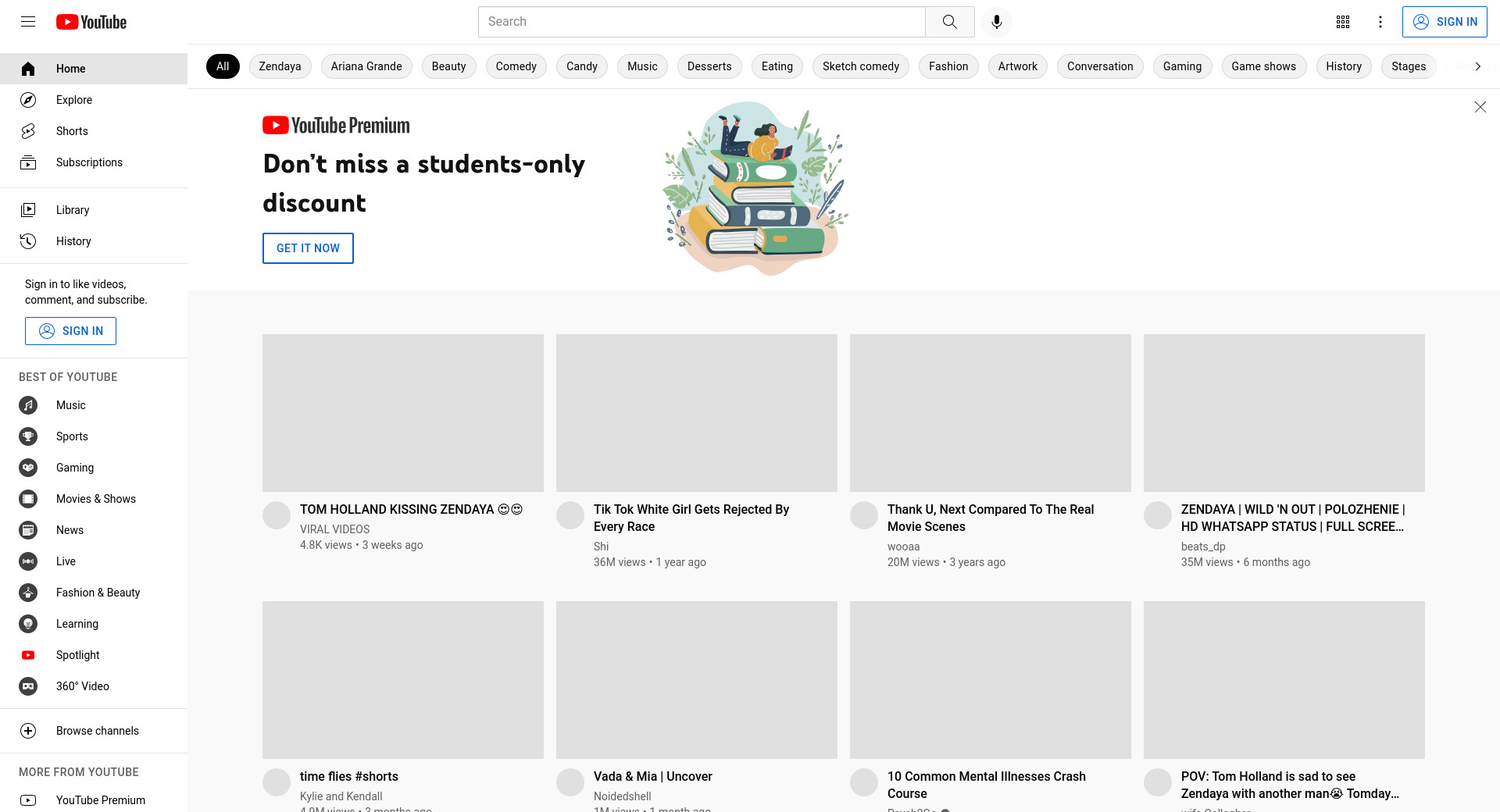1500x812 pixels.
Task: Select the All filter chip
Action: (x=223, y=66)
